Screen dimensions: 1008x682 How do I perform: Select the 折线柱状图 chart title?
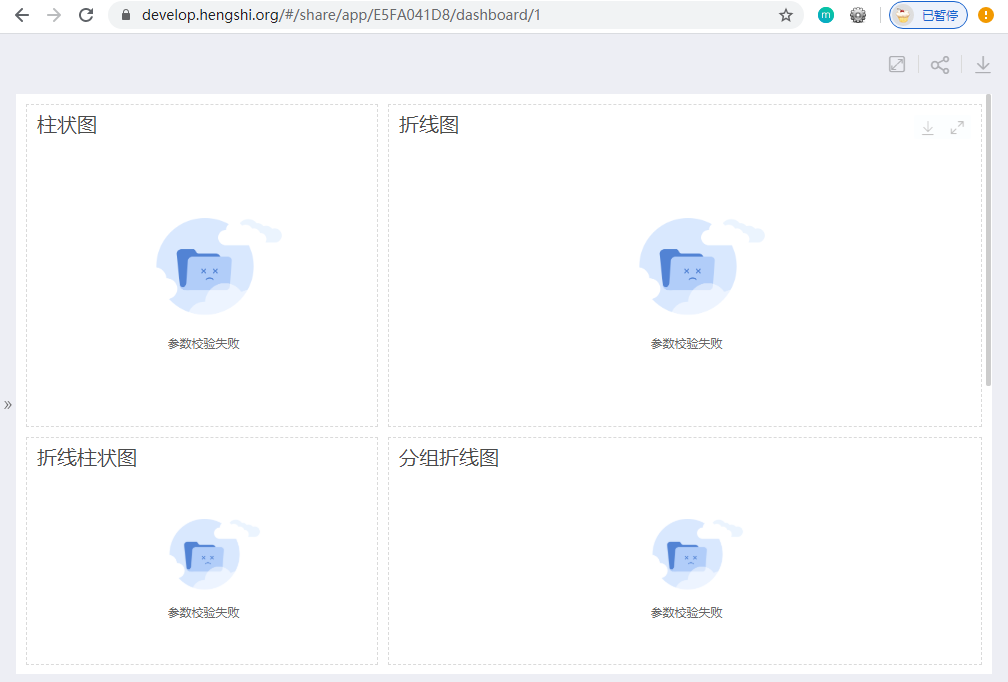[x=87, y=458]
